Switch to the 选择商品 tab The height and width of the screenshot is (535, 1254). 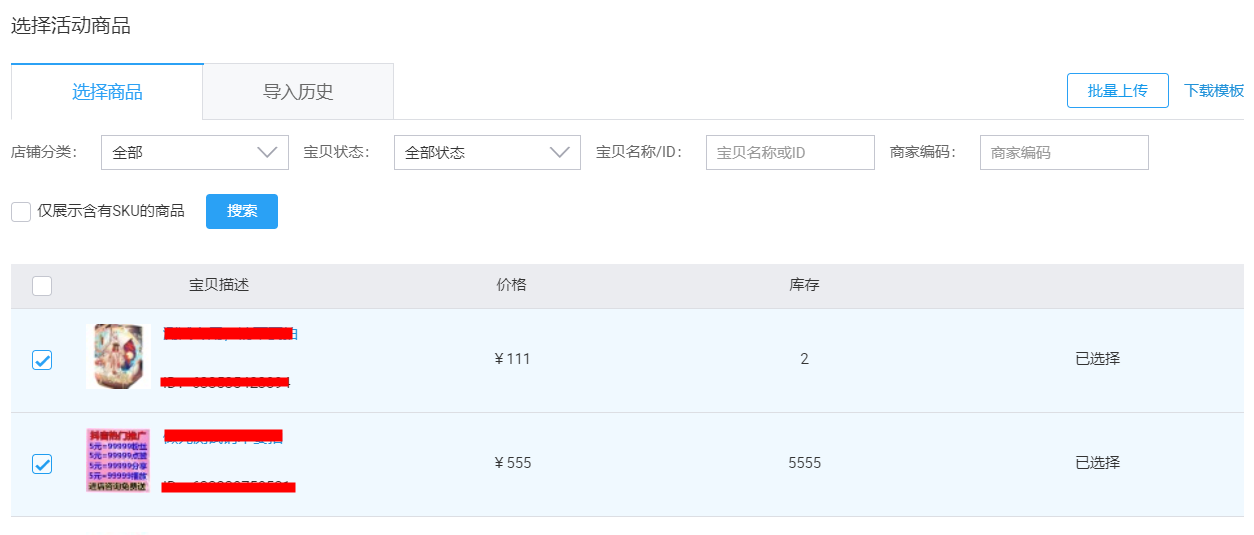click(107, 92)
